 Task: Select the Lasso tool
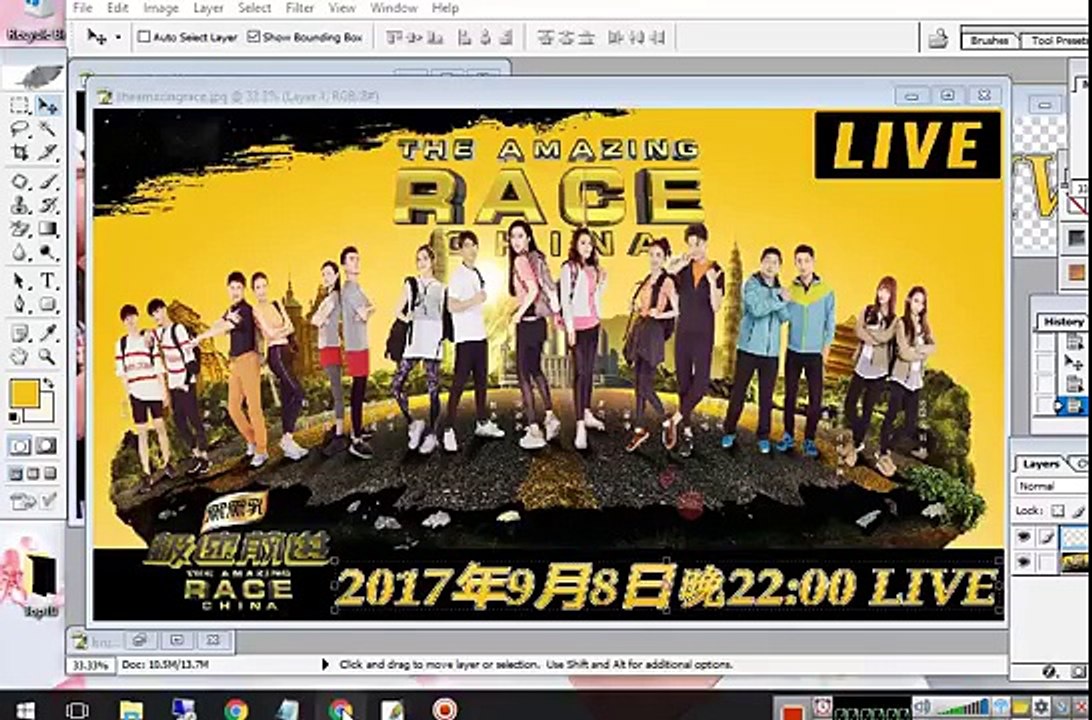[x=20, y=129]
